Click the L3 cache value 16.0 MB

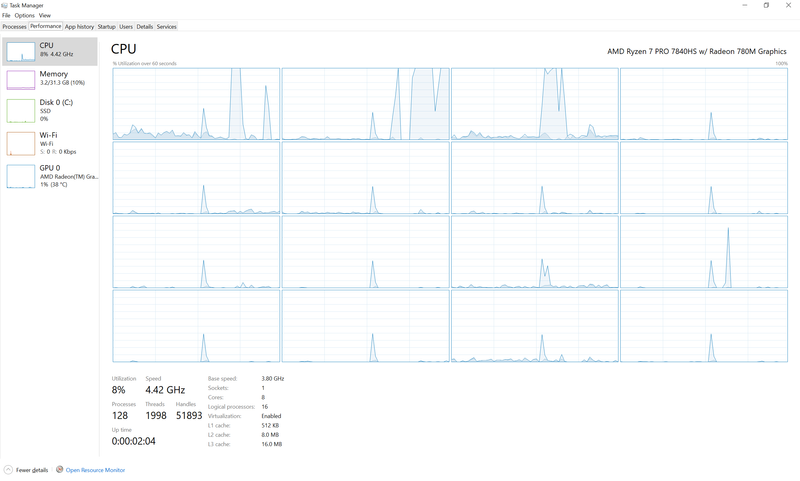tap(272, 444)
